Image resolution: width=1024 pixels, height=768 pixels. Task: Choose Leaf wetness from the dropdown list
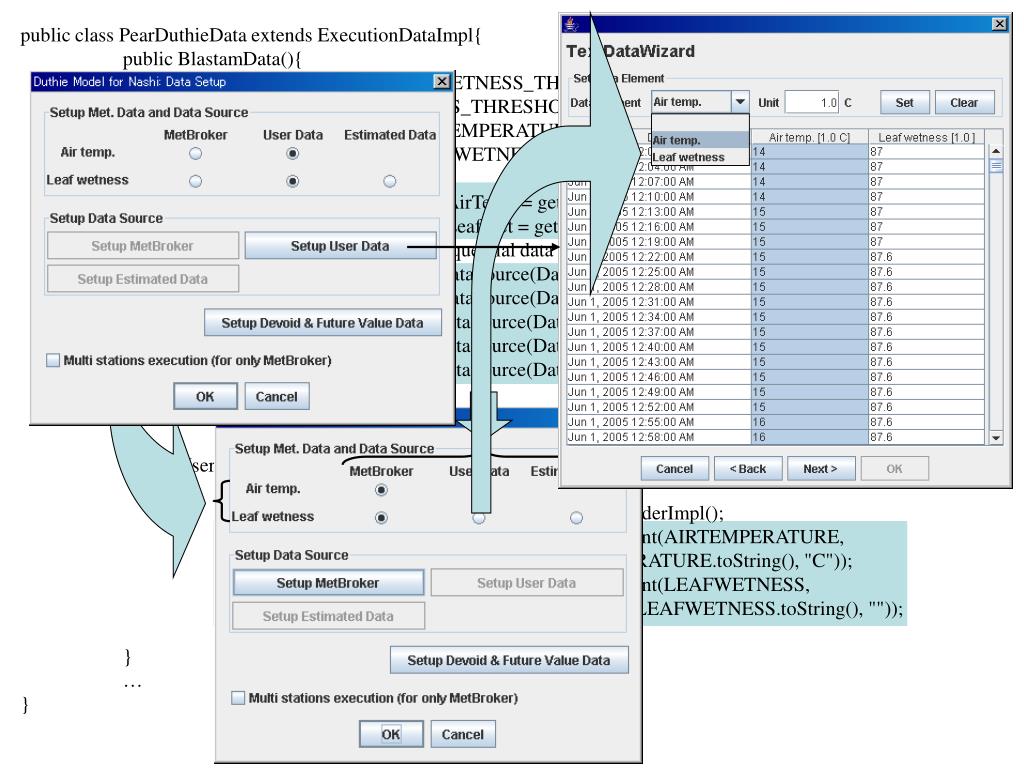[x=700, y=157]
